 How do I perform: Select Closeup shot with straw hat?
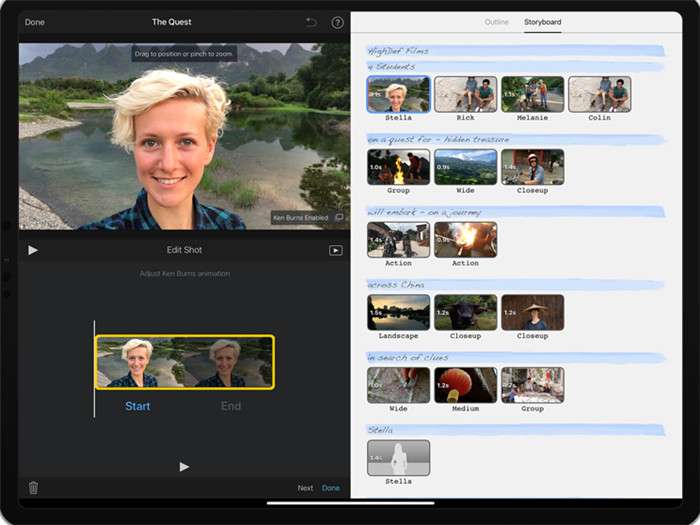pyautogui.click(x=532, y=312)
